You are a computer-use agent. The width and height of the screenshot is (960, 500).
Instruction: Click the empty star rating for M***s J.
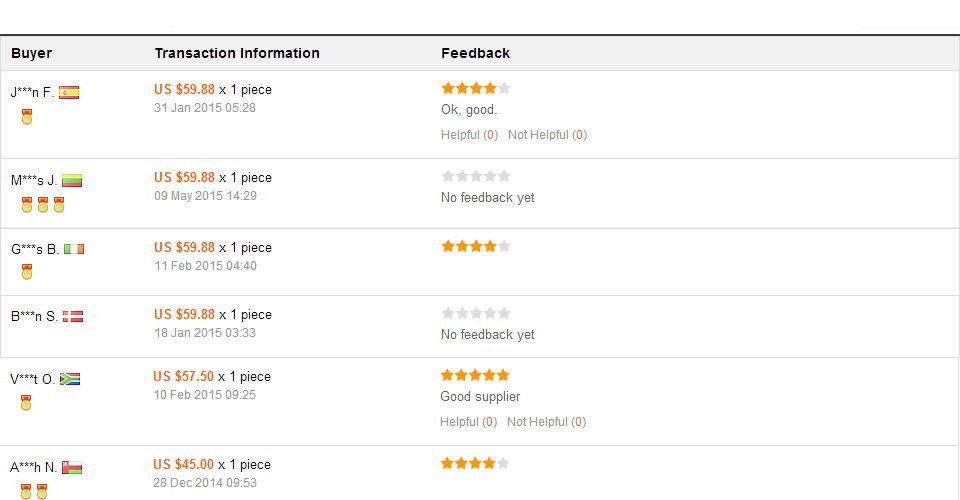476,176
